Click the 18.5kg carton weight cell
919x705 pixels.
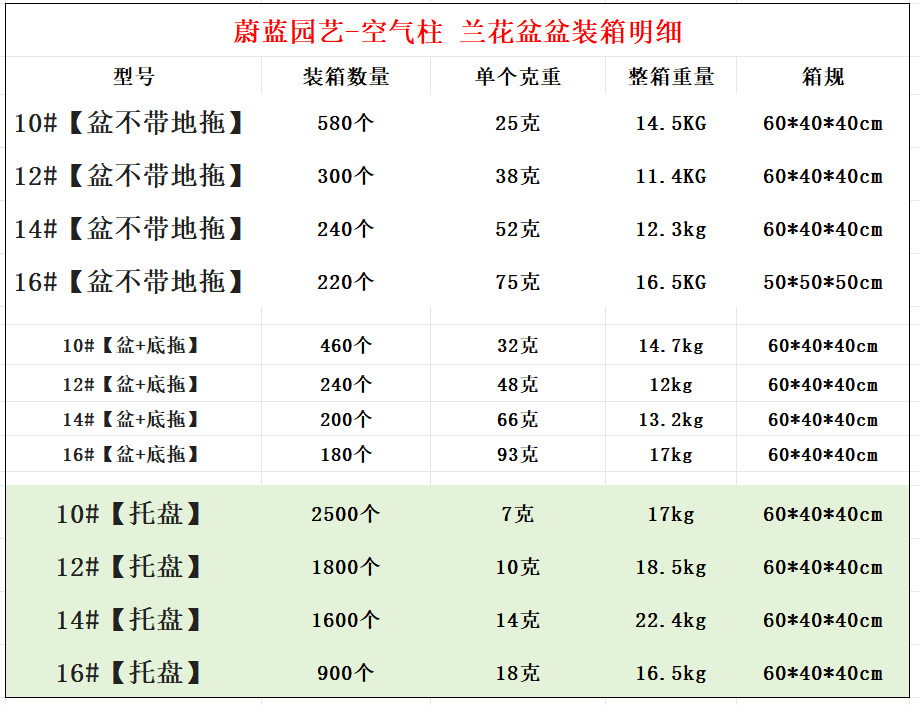coord(671,567)
